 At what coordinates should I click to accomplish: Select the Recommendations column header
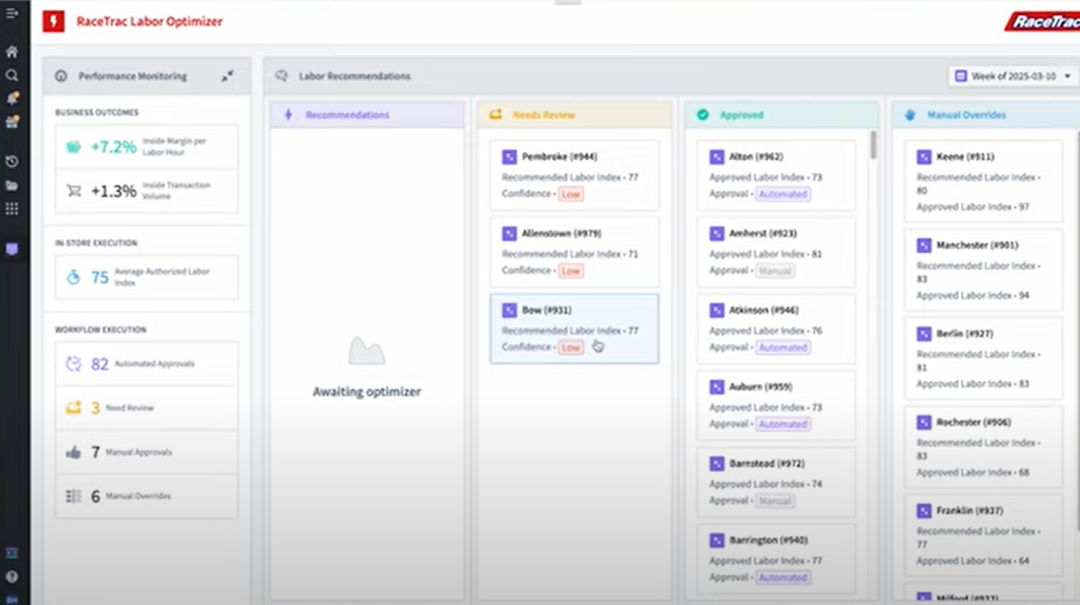coord(366,114)
